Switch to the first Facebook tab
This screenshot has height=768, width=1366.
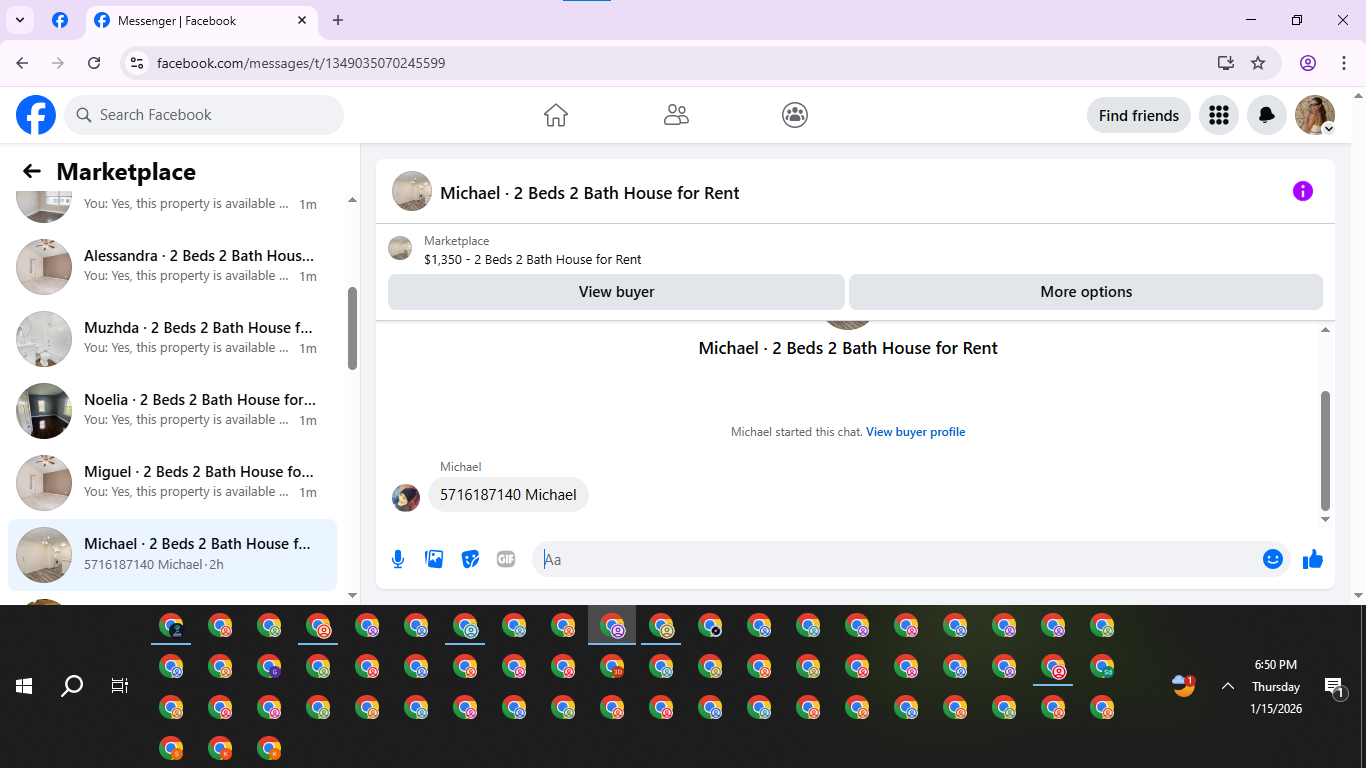click(x=60, y=20)
